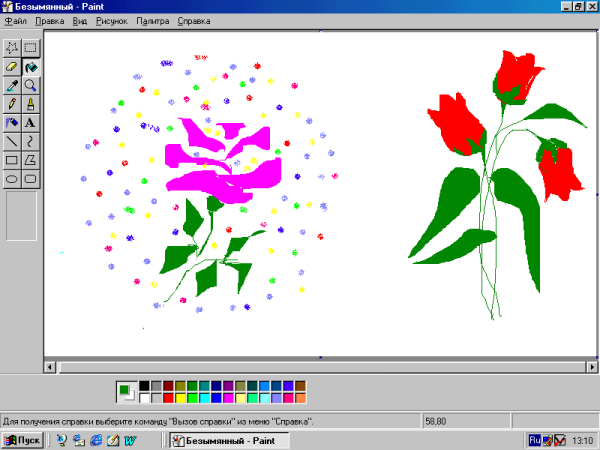
Task: Click the Безымянный - Paint taskbar button
Action: (x=218, y=440)
